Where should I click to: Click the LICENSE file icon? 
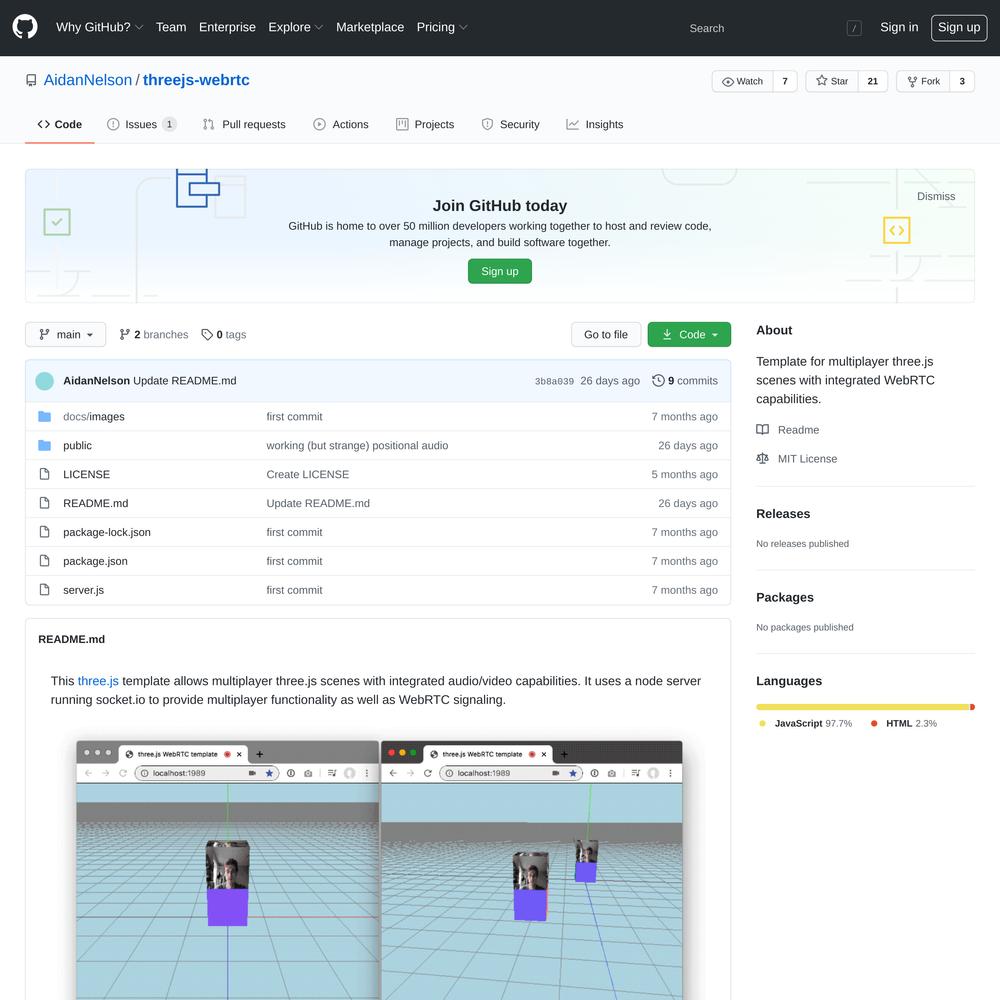point(45,474)
